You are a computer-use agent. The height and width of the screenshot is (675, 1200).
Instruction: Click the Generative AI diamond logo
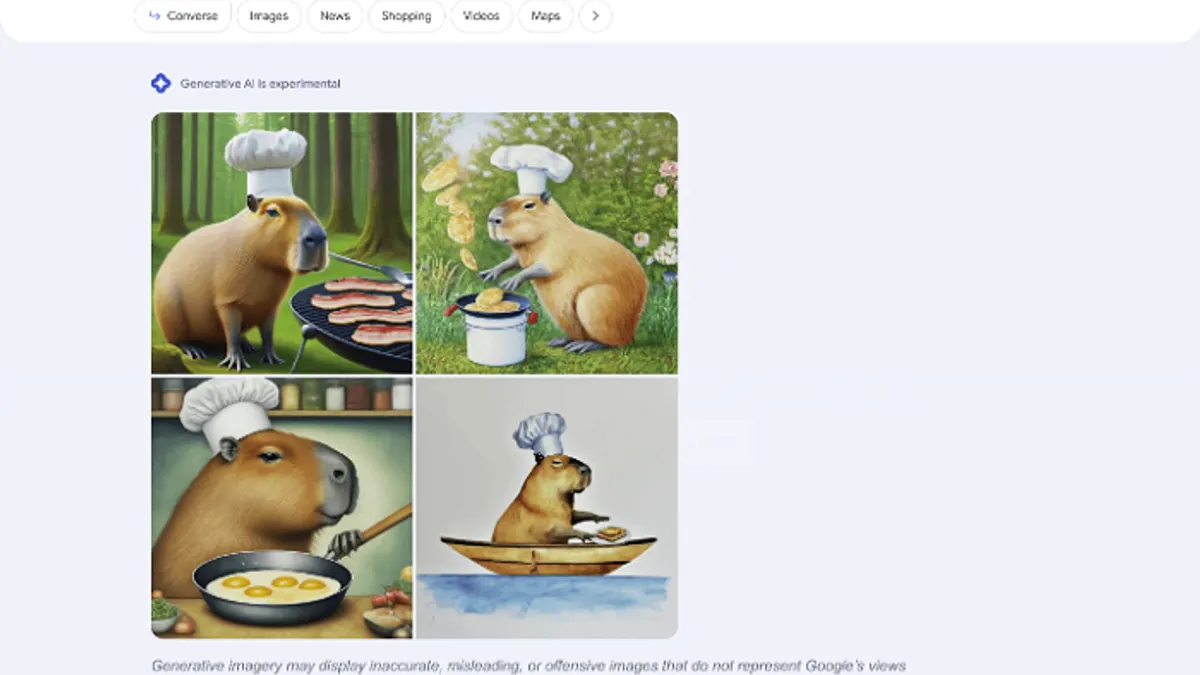point(161,83)
